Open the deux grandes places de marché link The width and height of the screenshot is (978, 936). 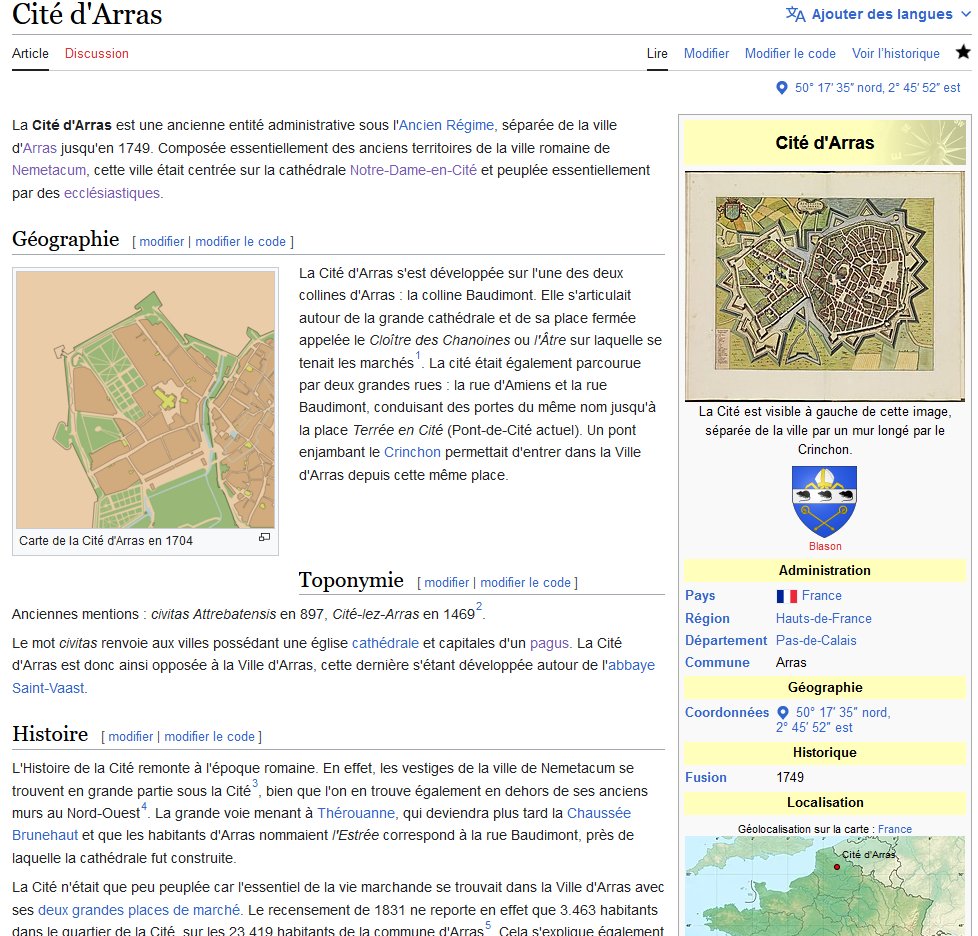pos(138,910)
